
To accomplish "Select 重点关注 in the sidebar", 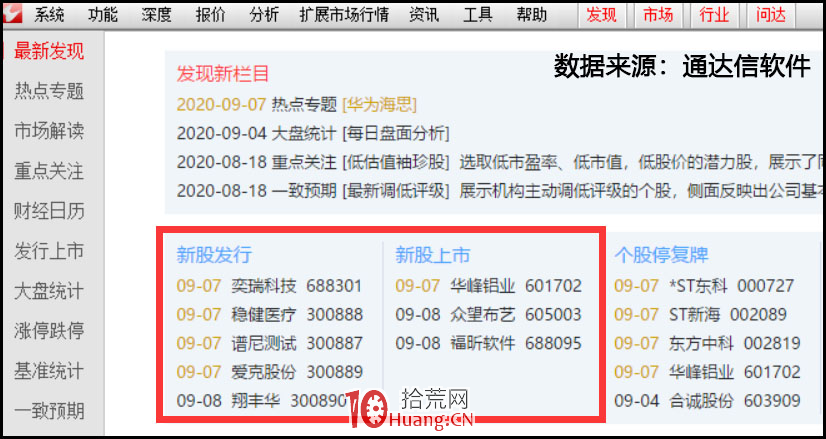I will (x=49, y=171).
